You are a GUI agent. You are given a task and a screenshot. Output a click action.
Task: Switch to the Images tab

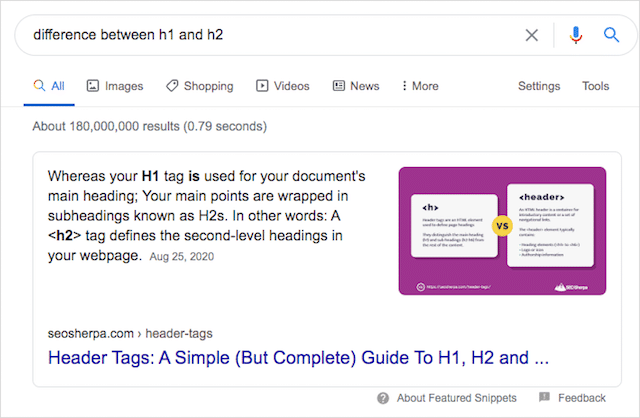click(115, 86)
